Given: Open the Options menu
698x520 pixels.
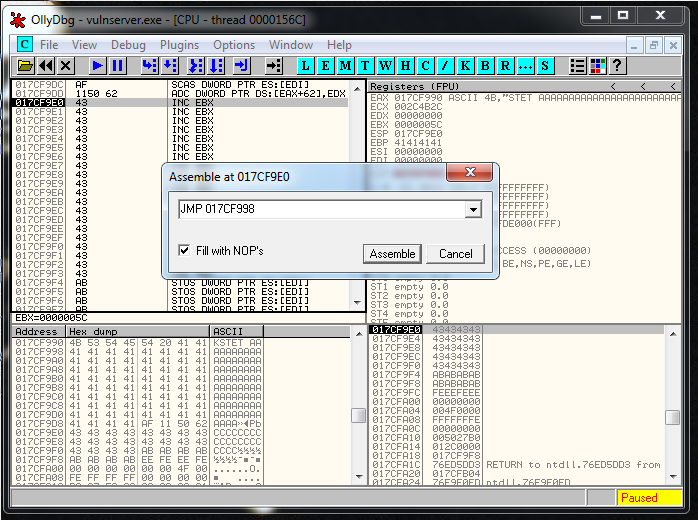Looking at the screenshot, I should coord(234,45).
